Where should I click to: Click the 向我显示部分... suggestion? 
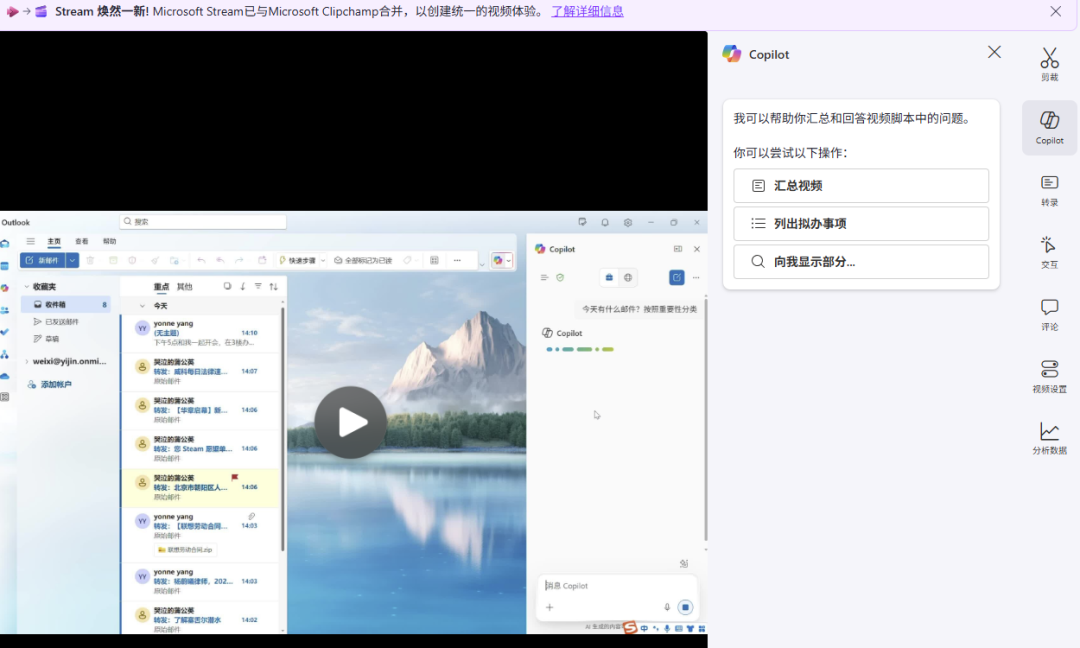coord(860,262)
